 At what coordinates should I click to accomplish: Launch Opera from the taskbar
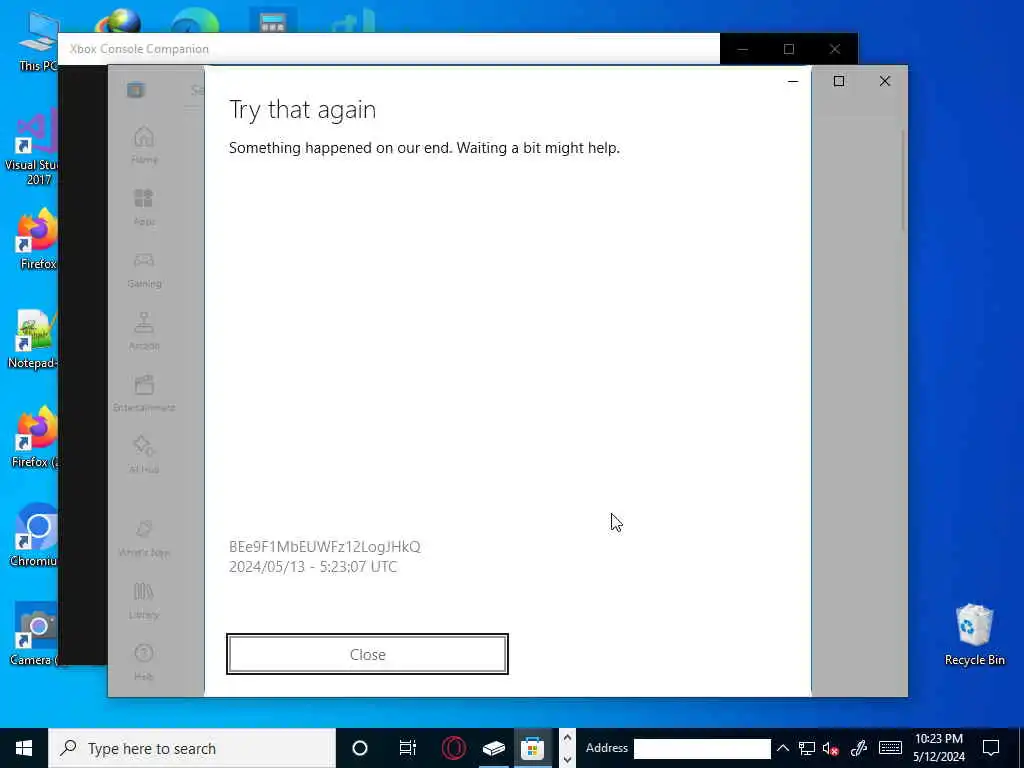(x=453, y=748)
